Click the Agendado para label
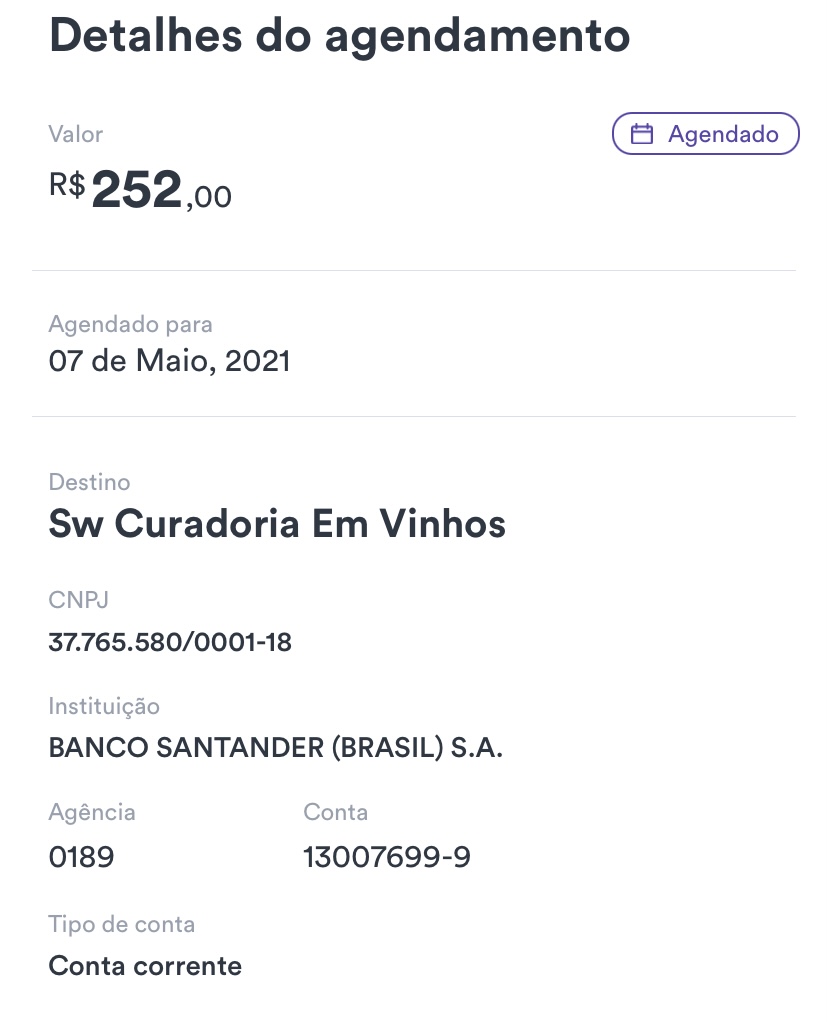Viewport: 827px width, 1022px height. pyautogui.click(x=130, y=324)
